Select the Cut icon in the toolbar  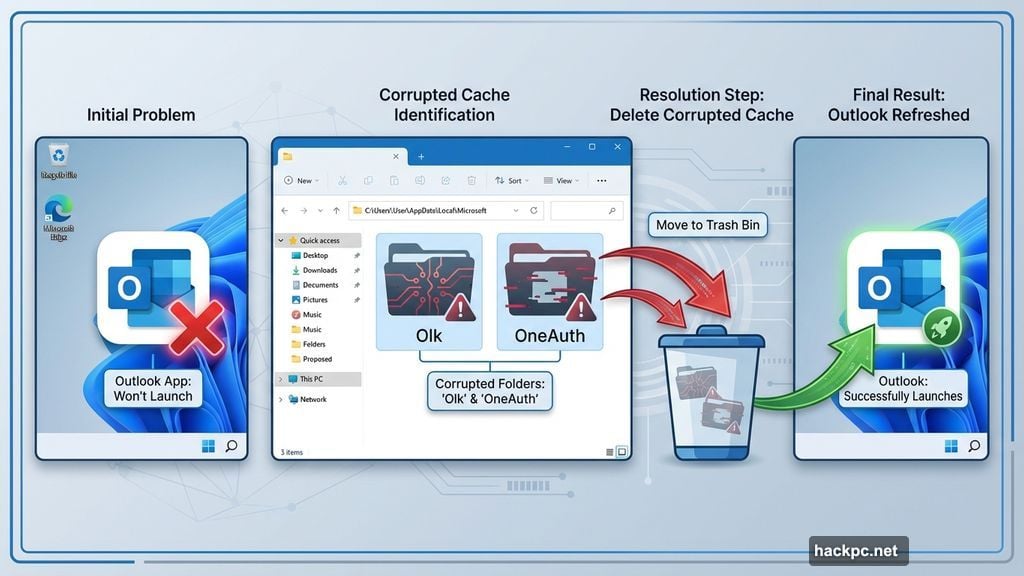[x=342, y=181]
